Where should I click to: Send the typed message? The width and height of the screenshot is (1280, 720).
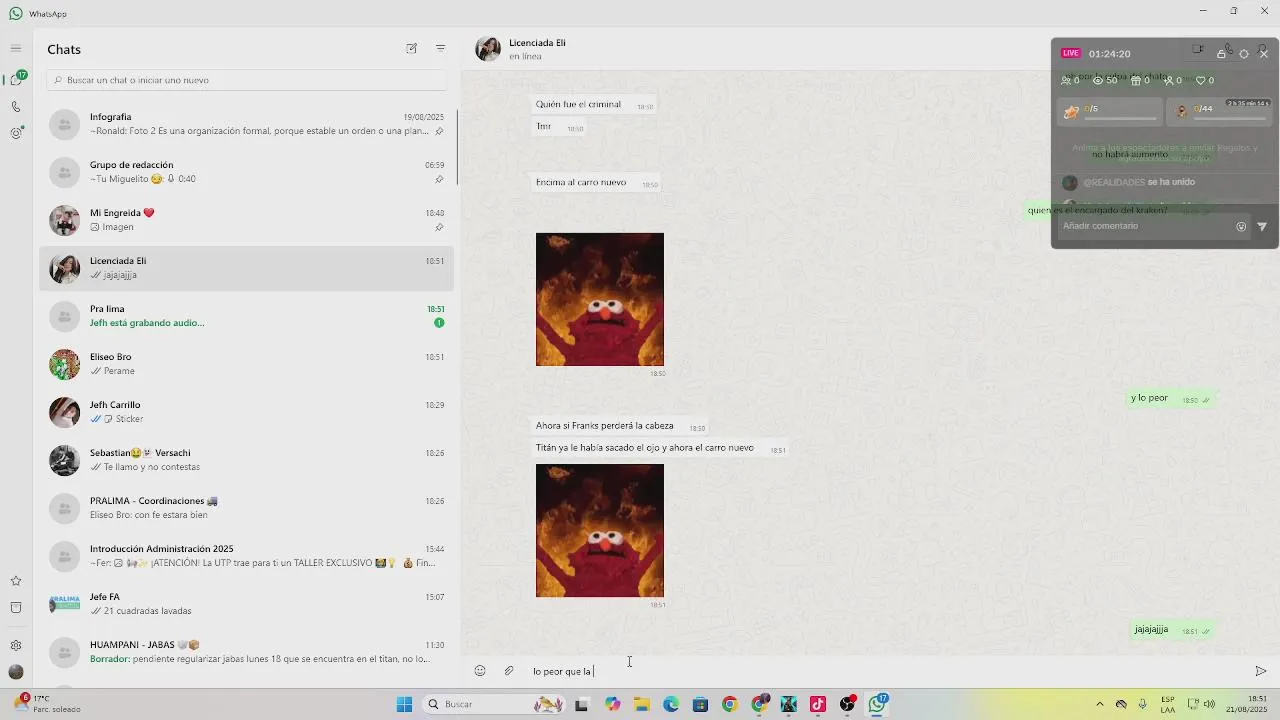coord(1260,671)
